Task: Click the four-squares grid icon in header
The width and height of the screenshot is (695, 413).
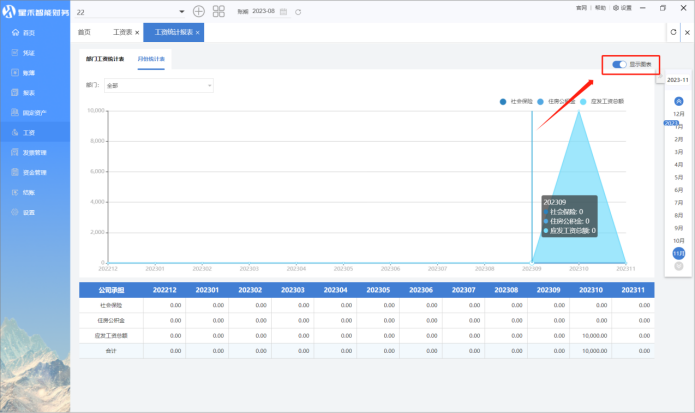Action: 219,11
